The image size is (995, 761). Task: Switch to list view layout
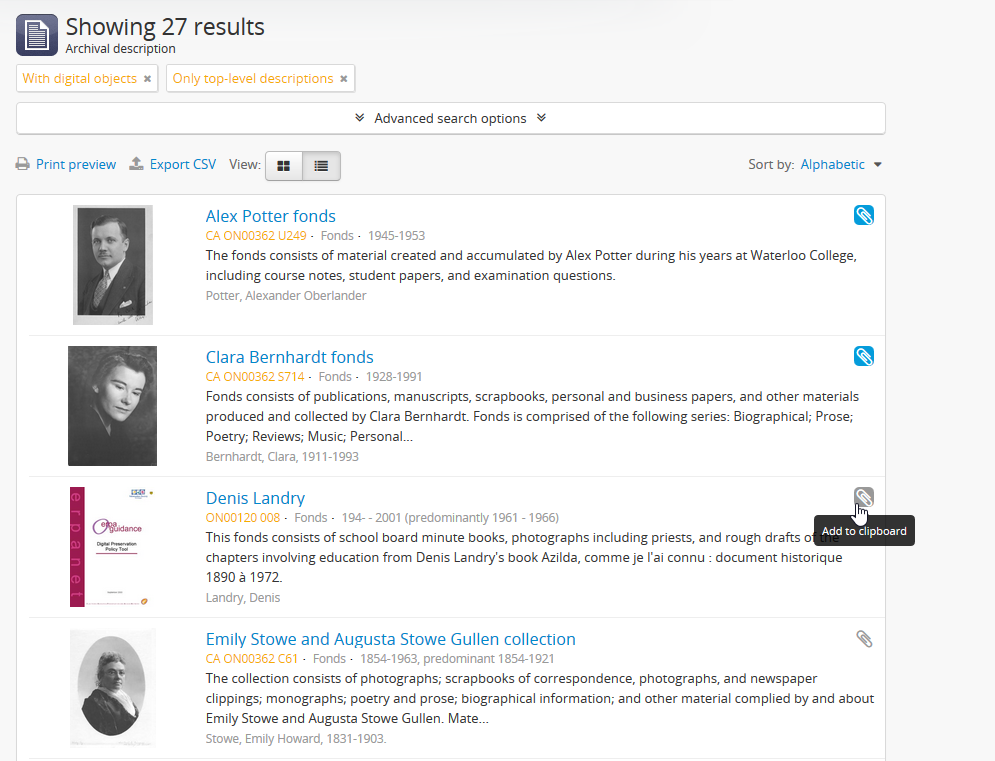321,166
